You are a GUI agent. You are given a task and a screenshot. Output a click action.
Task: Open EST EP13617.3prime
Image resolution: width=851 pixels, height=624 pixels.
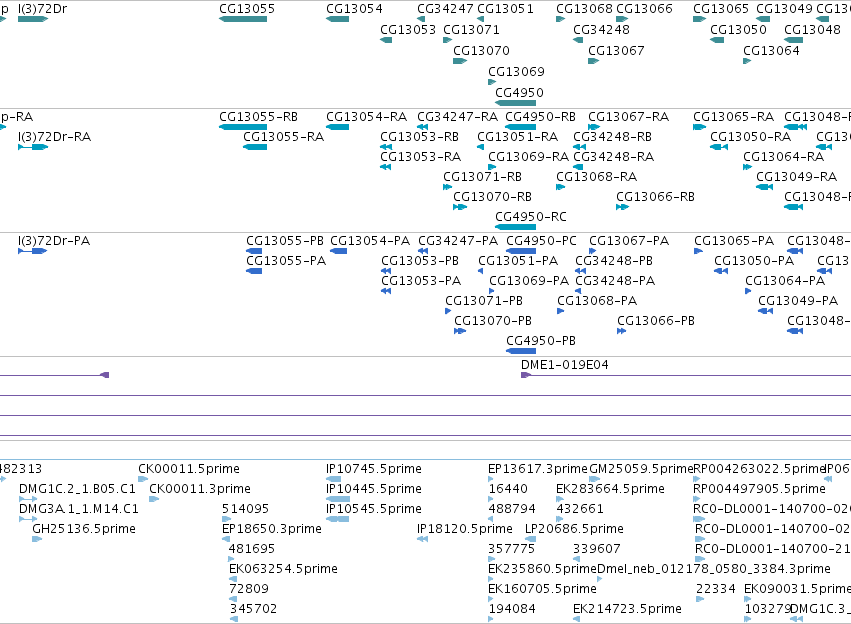click(x=491, y=479)
